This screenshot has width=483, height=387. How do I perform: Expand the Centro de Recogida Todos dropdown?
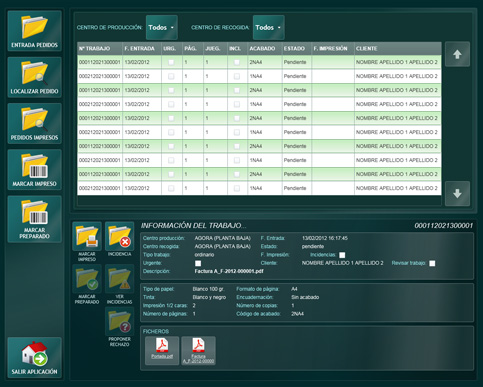point(269,27)
